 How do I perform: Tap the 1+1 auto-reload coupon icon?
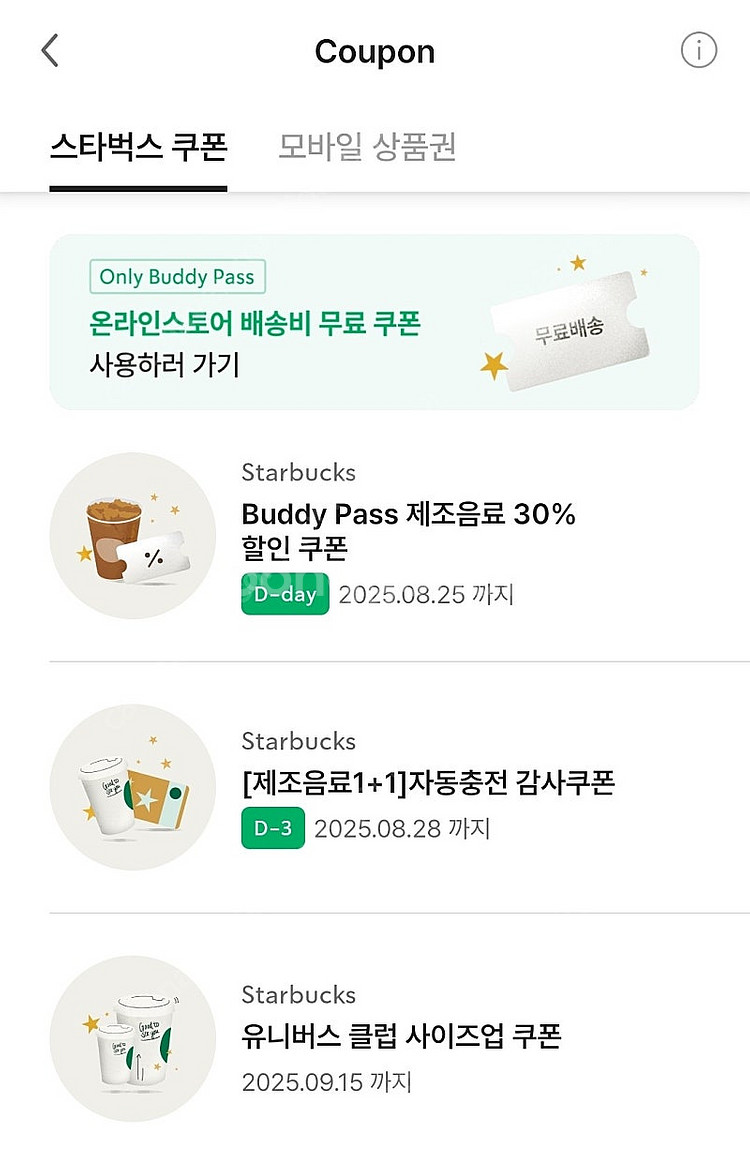[x=132, y=787]
